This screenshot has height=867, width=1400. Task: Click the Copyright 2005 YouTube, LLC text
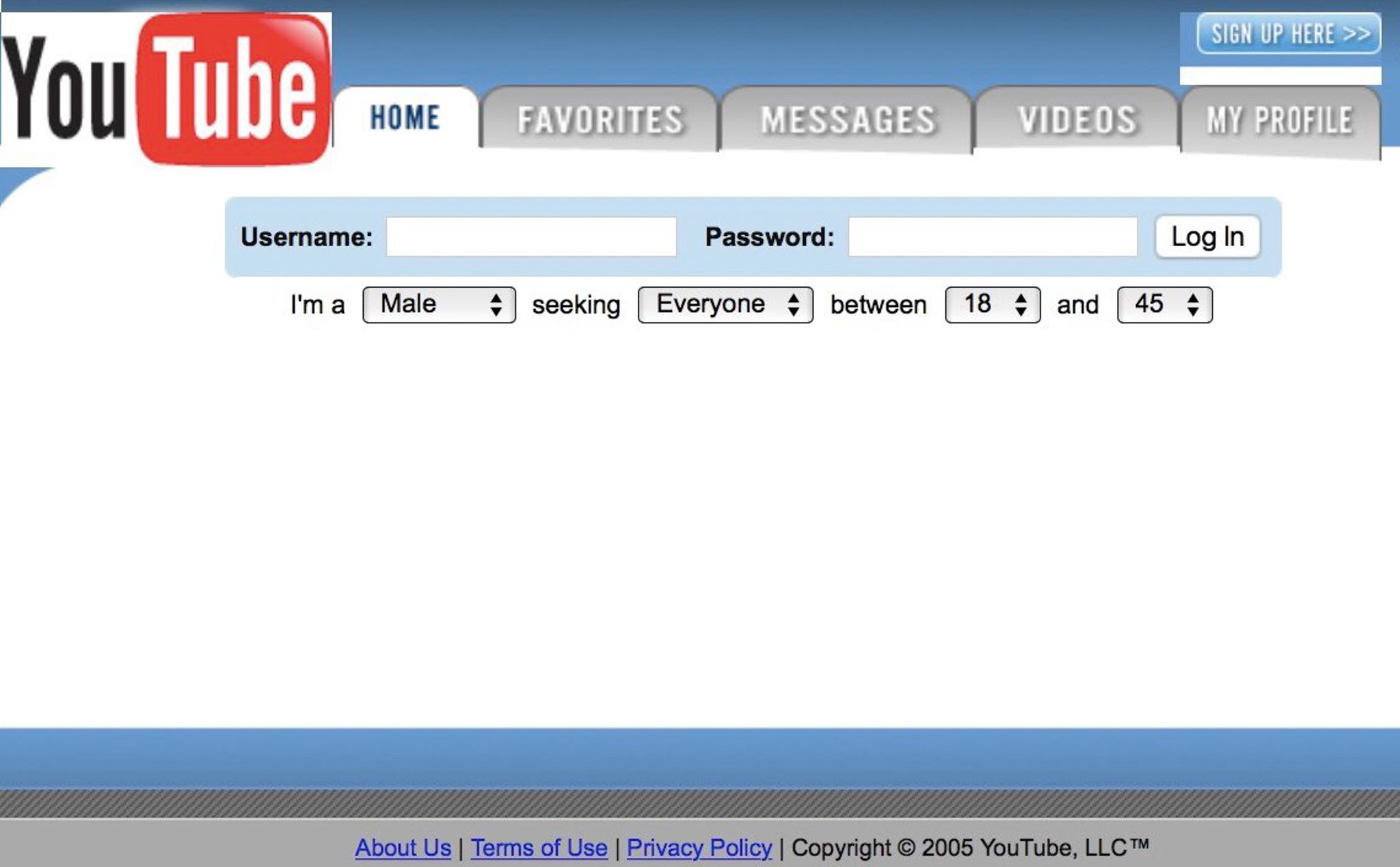click(970, 848)
